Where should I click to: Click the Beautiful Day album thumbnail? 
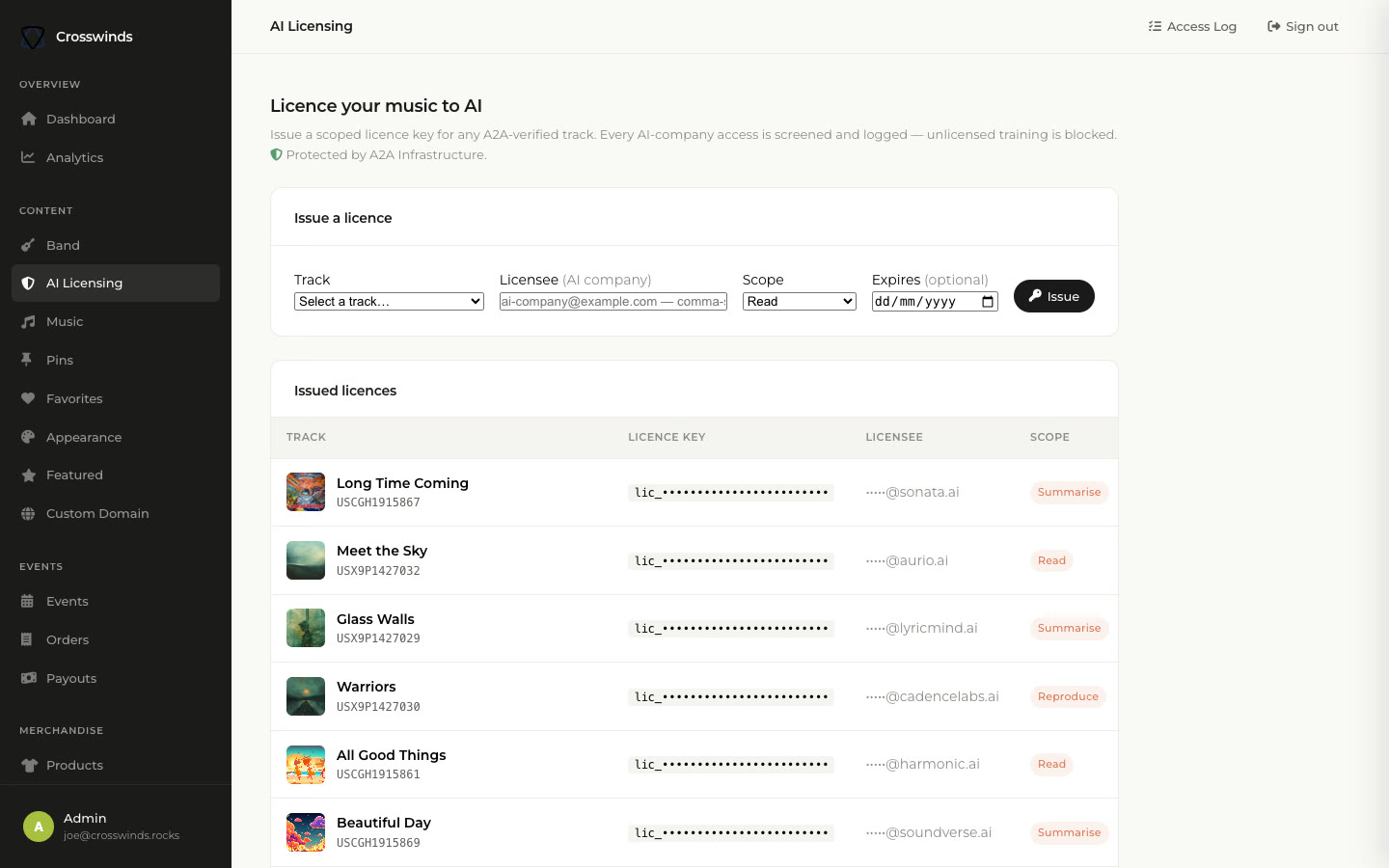tap(306, 832)
